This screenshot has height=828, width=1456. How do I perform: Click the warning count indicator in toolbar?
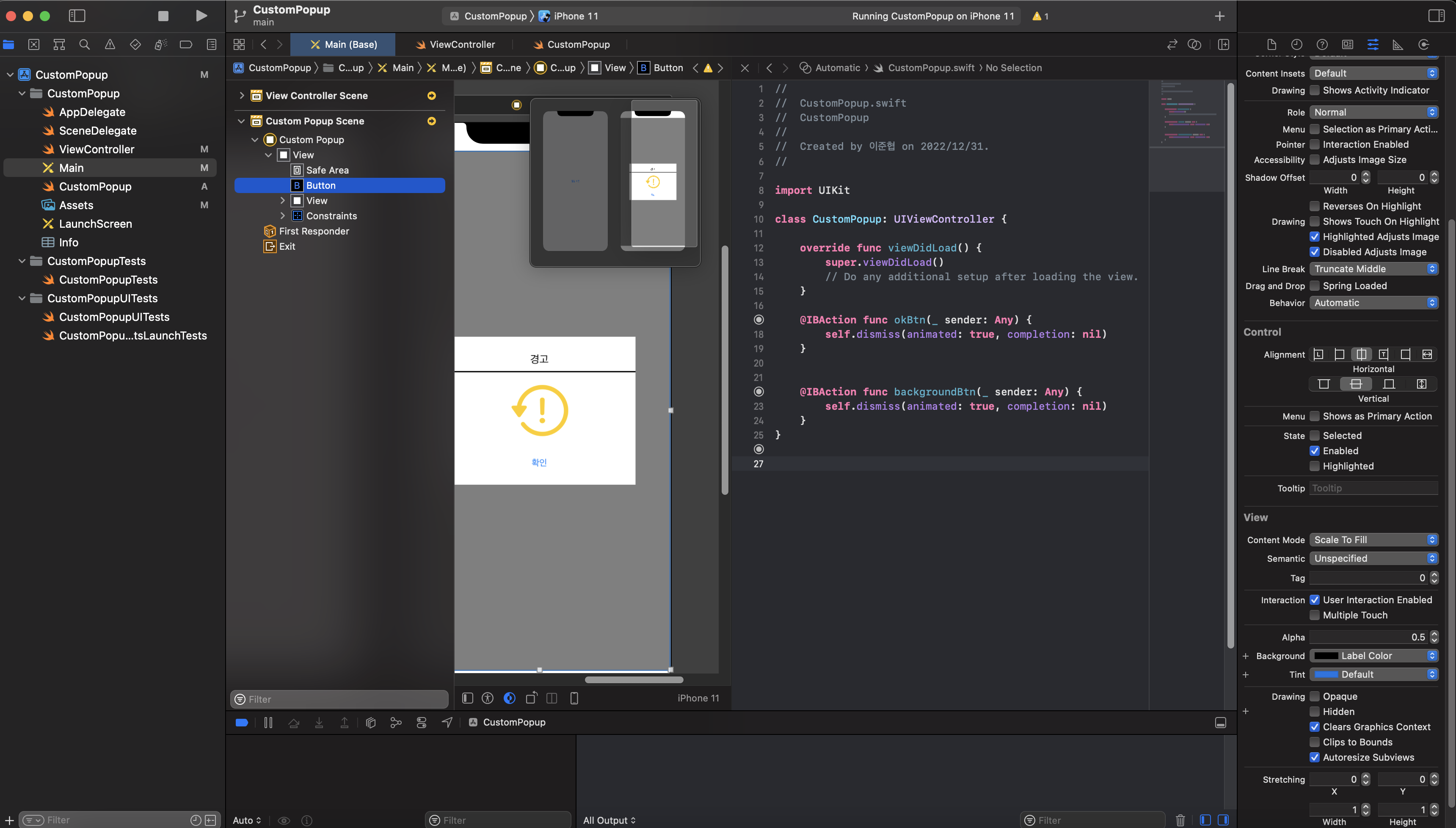(1040, 16)
